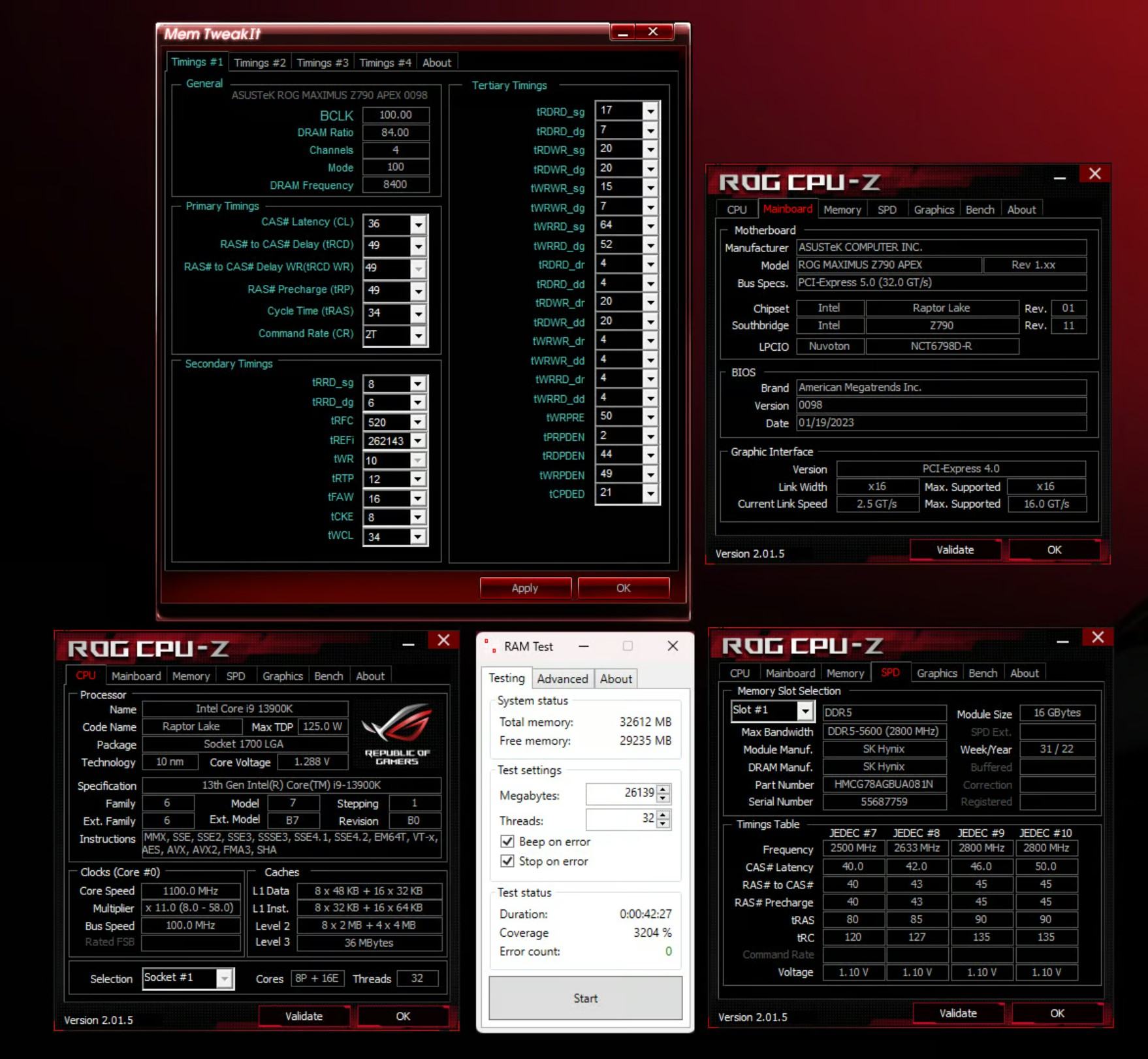This screenshot has height=1059, width=1148.
Task: Click the Serial Number 55687759 field
Action: pos(884,802)
